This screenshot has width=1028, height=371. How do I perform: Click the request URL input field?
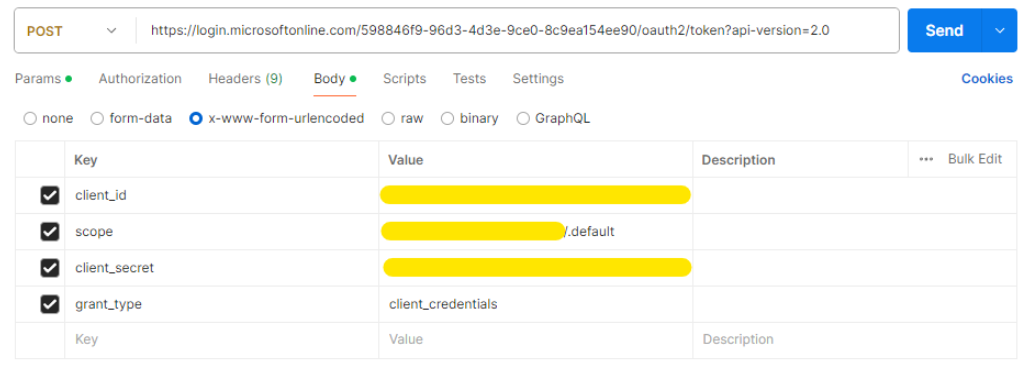517,30
